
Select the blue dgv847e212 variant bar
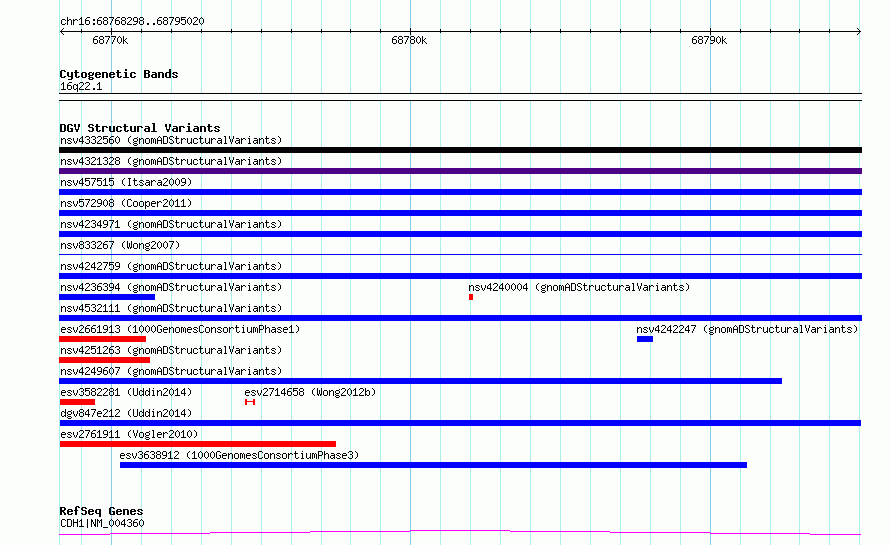(460, 423)
